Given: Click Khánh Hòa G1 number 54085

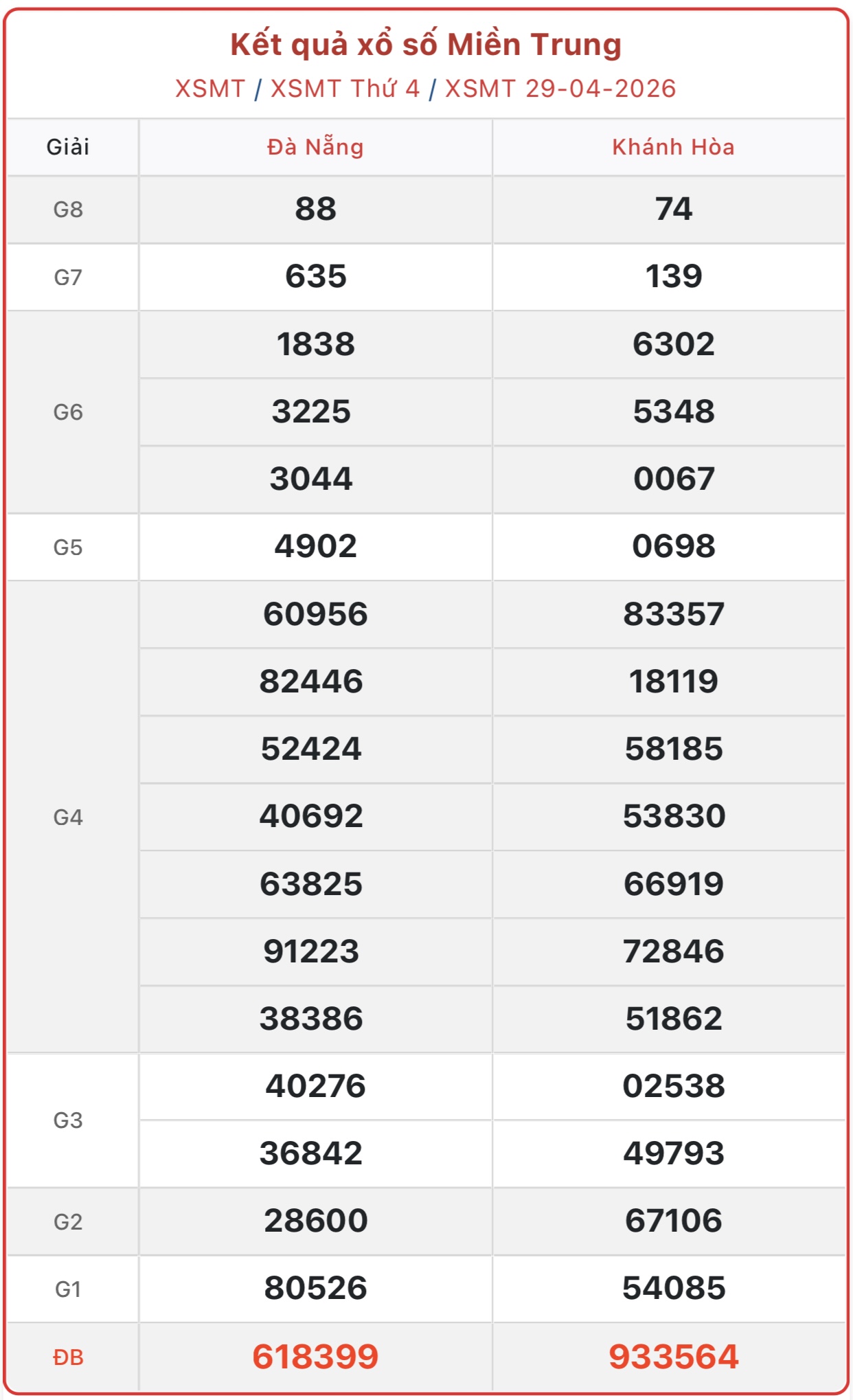Looking at the screenshot, I should click(x=673, y=1288).
